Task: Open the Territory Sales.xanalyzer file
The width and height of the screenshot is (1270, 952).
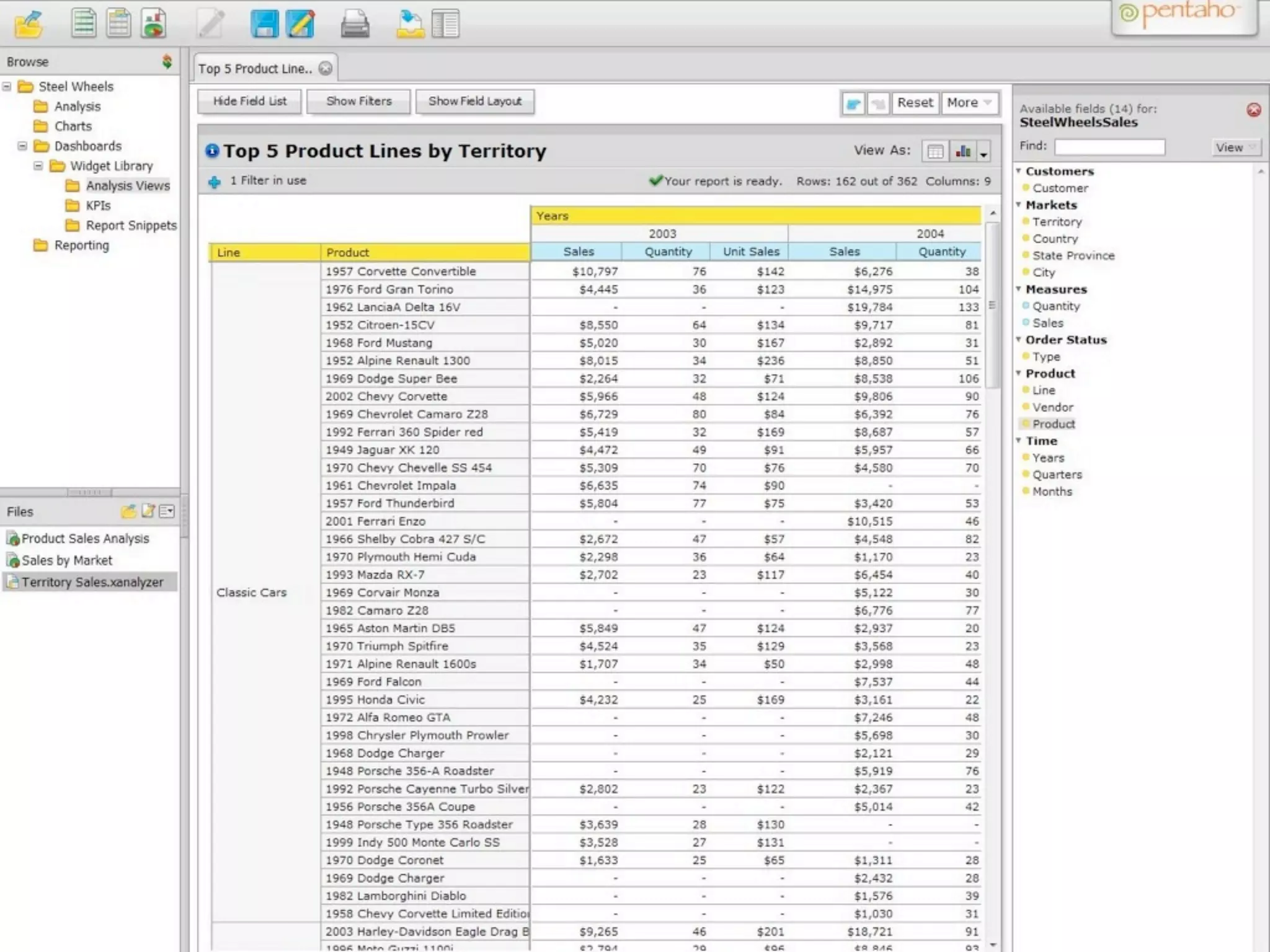Action: tap(92, 582)
